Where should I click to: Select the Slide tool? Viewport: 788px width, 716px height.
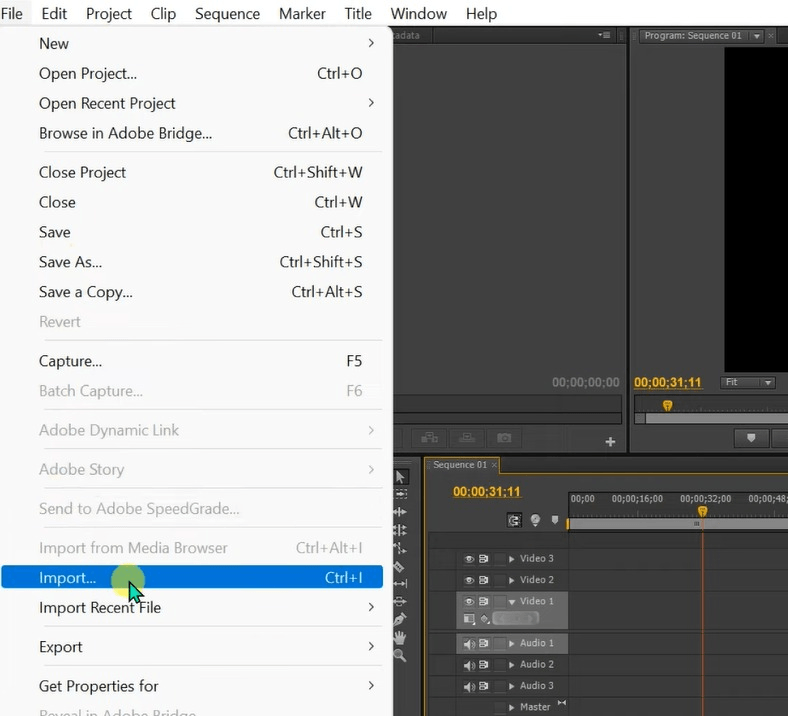coord(401,601)
